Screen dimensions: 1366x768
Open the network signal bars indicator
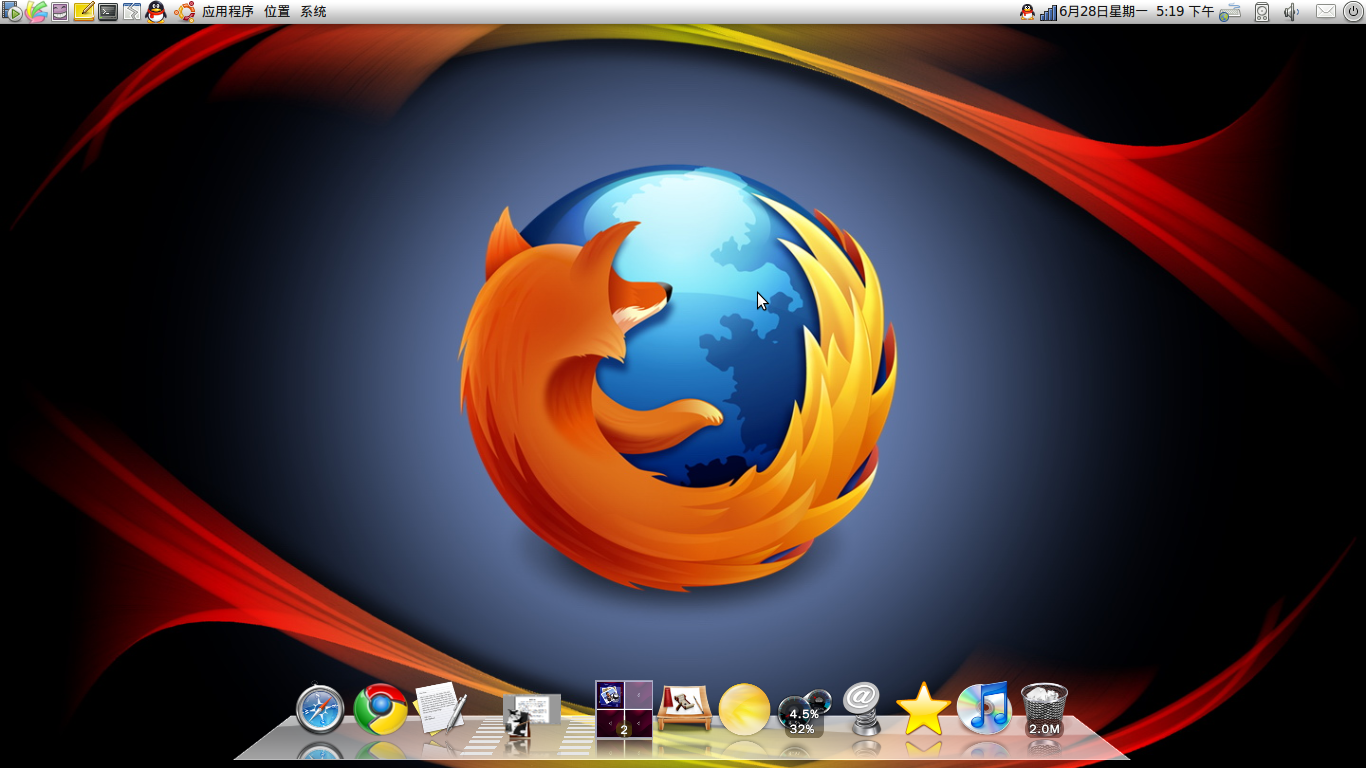pyautogui.click(x=1048, y=12)
